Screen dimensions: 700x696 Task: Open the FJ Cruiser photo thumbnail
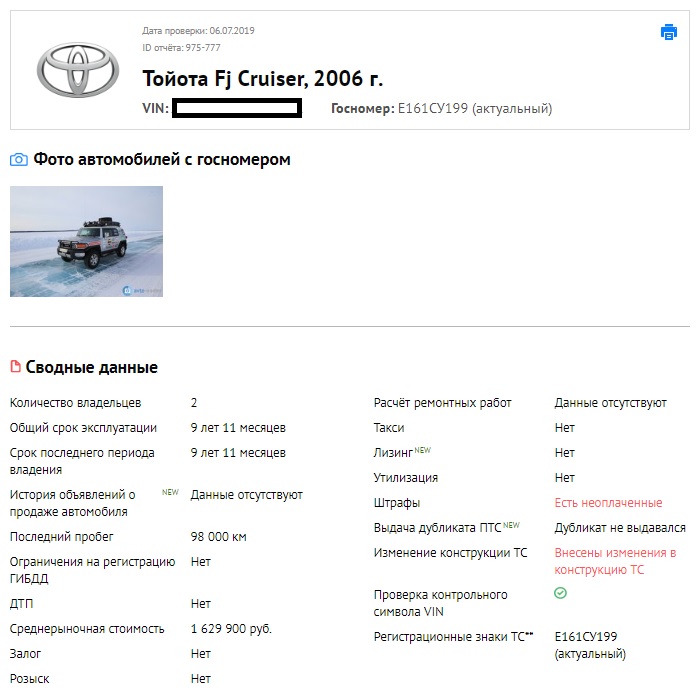click(86, 241)
